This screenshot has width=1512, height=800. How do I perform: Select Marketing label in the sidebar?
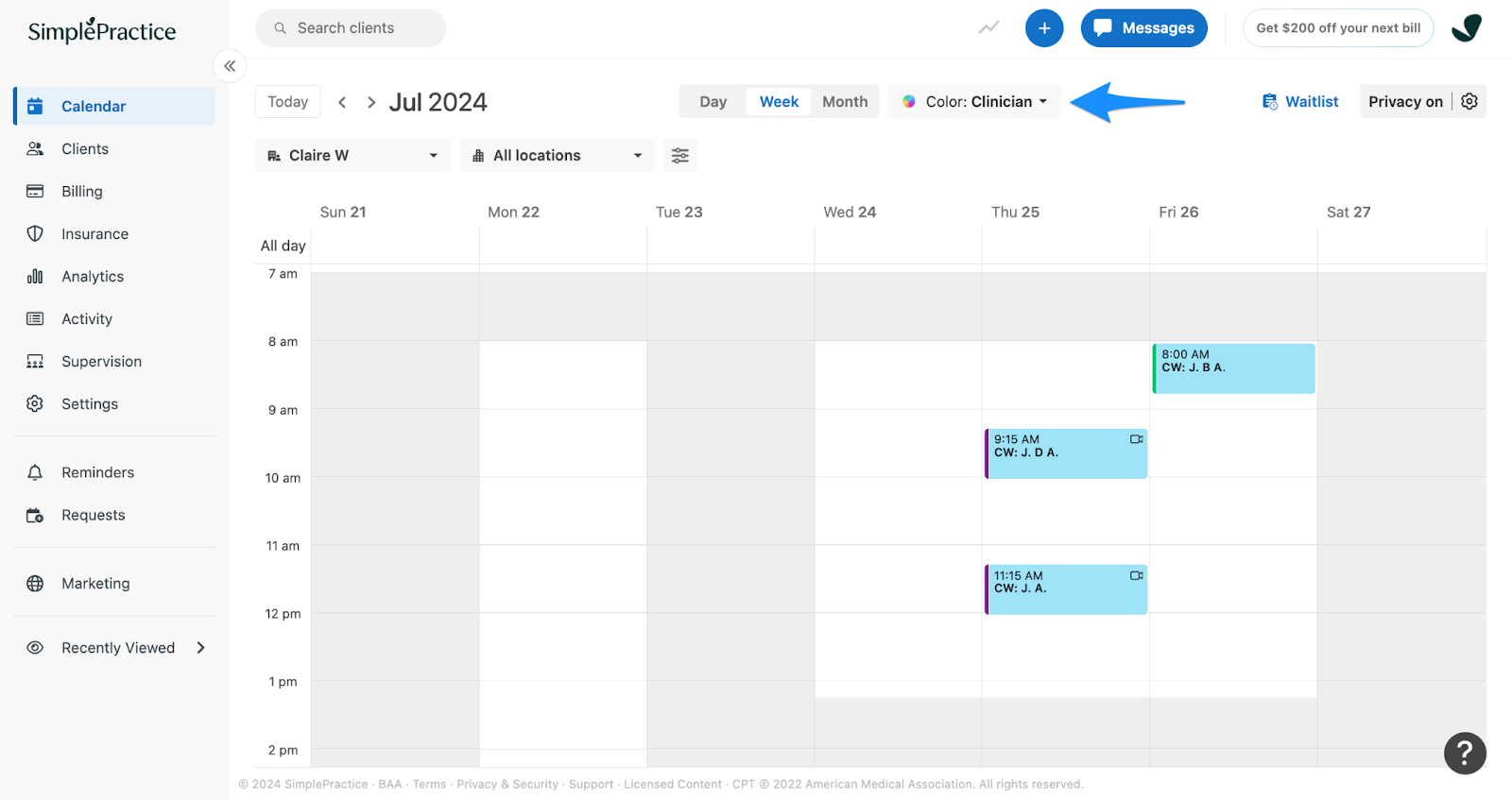[95, 583]
